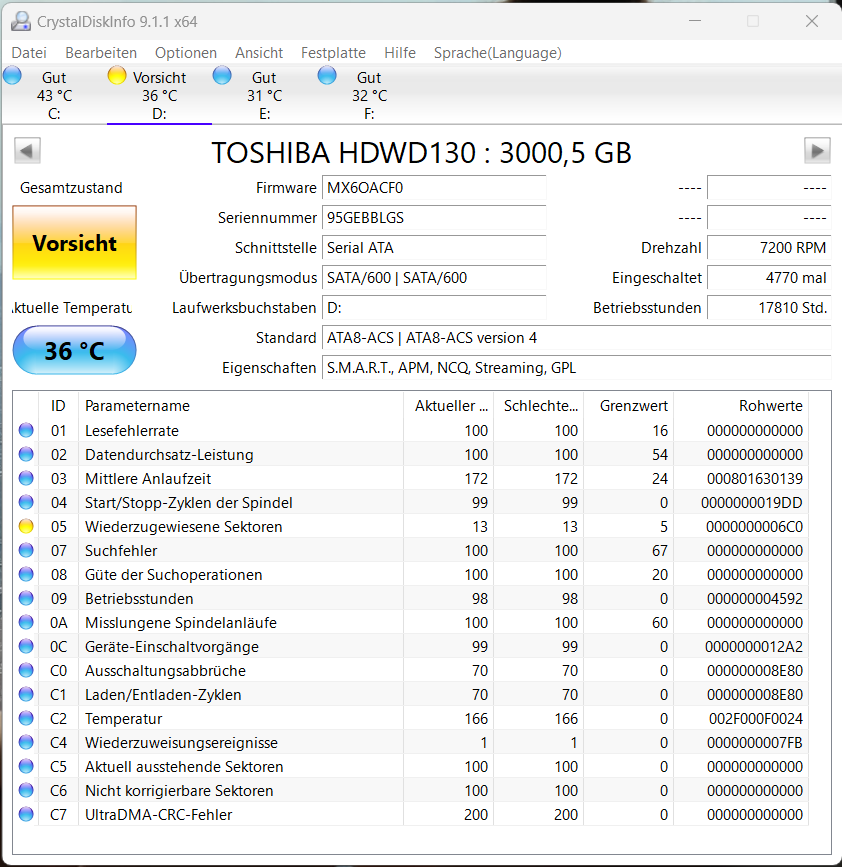Screen dimensions: 842x867
Task: Click the Rohwerte column header
Action: [x=741, y=405]
